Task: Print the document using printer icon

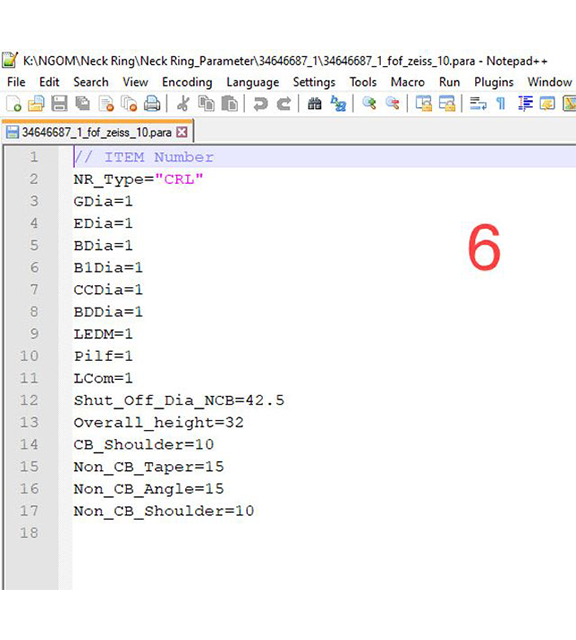Action: tap(152, 104)
